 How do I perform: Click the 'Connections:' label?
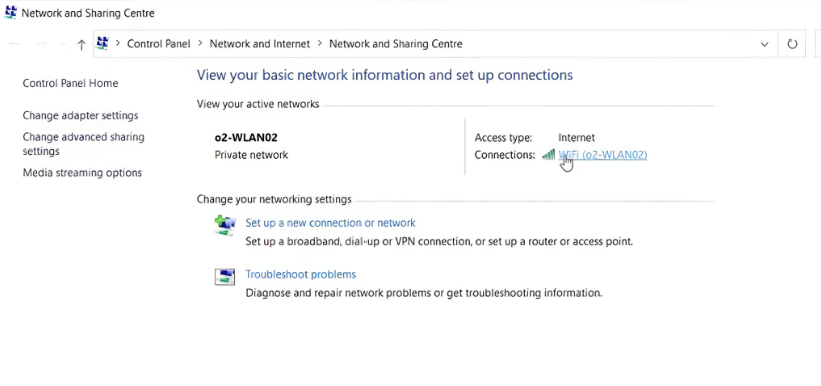tap(505, 155)
